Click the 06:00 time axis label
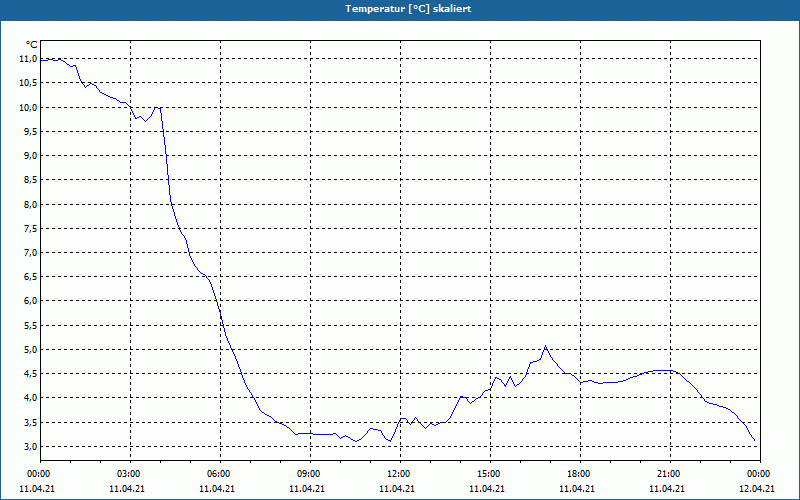Image resolution: width=800 pixels, height=500 pixels. pos(218,474)
